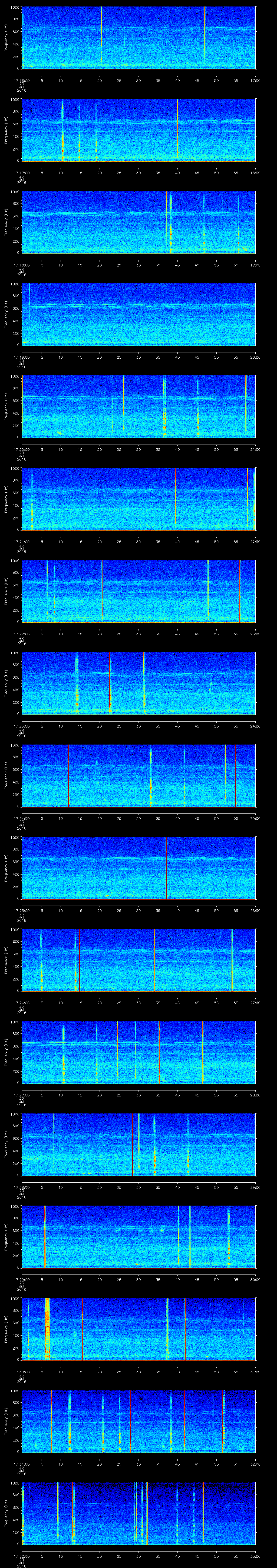The image size is (277, 1568).
Task: Click the '17:31:00' start time label
Action: click(21, 1464)
